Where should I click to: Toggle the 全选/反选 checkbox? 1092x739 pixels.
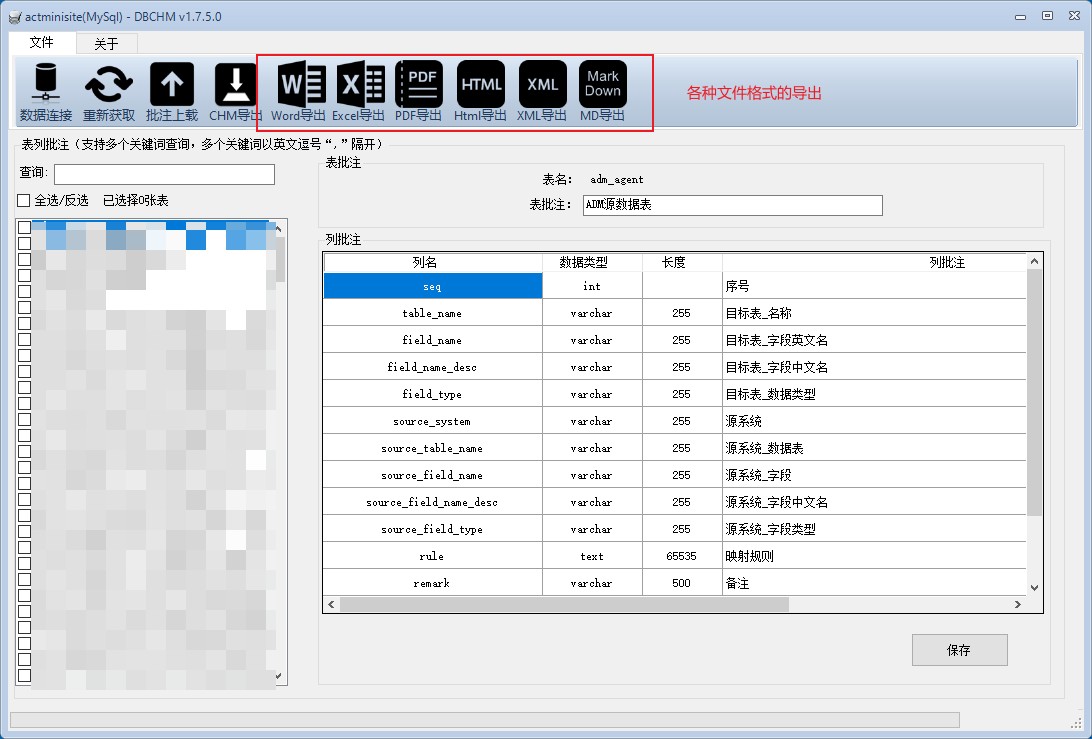24,201
